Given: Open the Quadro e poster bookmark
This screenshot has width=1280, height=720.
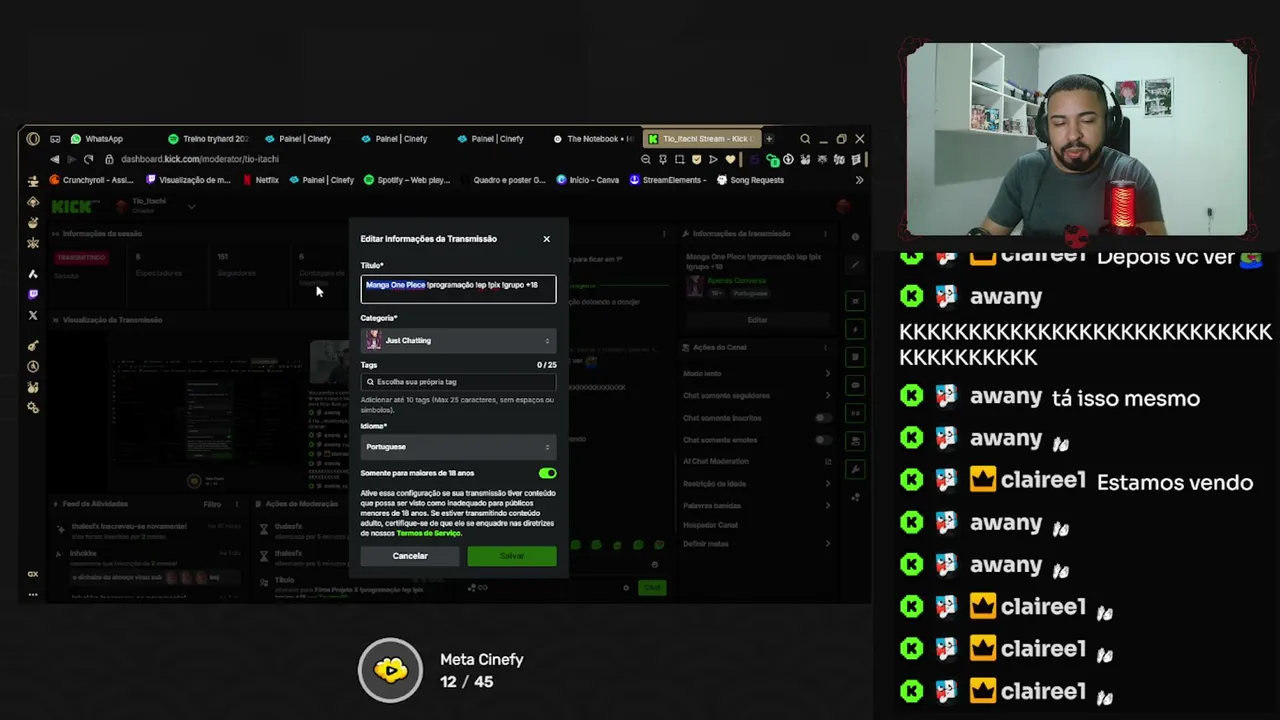Looking at the screenshot, I should (x=509, y=180).
